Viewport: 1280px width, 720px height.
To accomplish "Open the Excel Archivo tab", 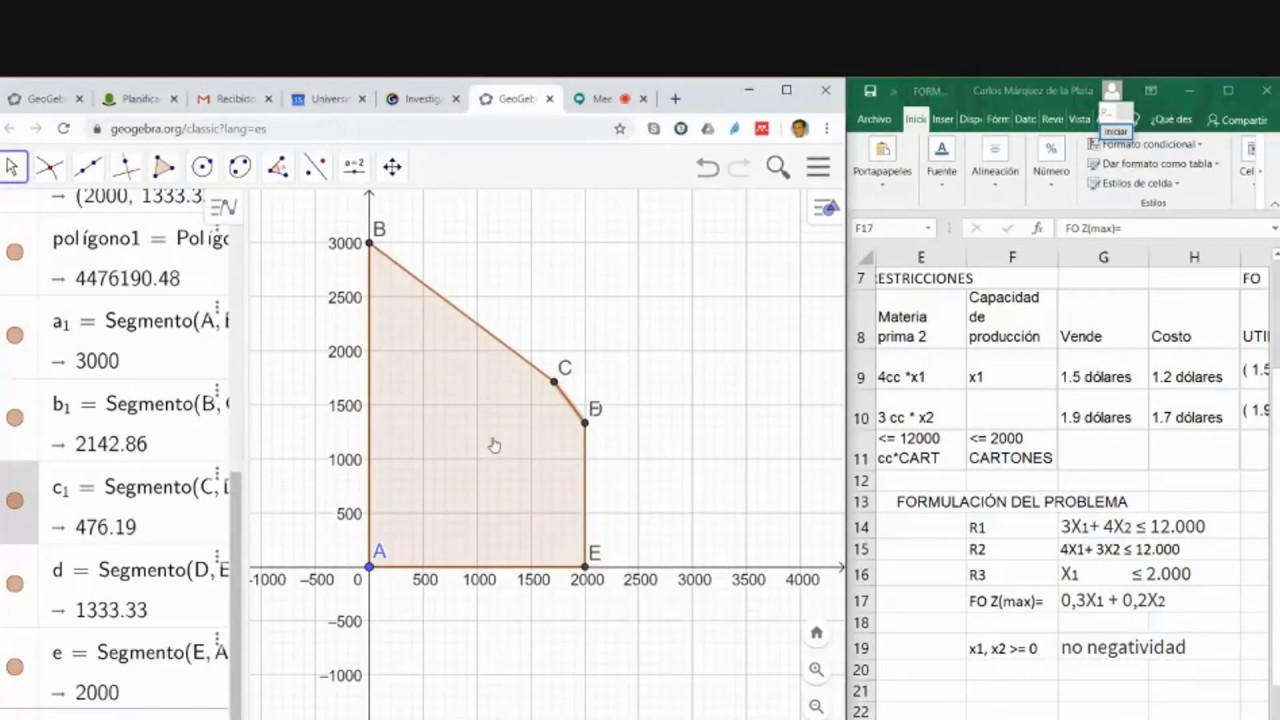I will [874, 119].
